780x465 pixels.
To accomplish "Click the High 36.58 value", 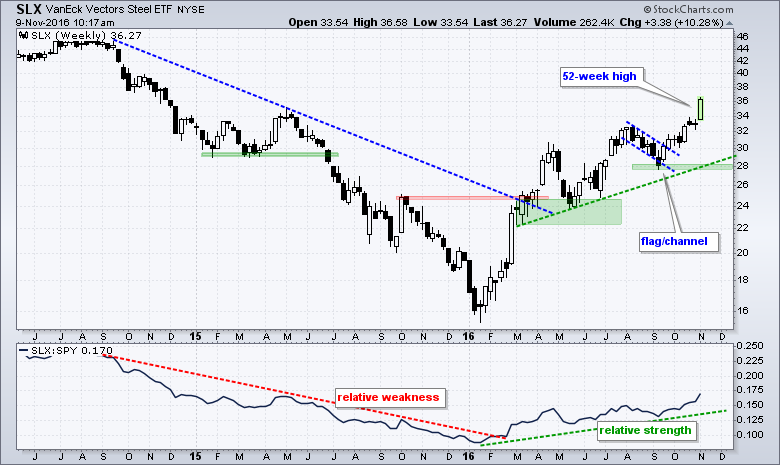I will click(380, 22).
